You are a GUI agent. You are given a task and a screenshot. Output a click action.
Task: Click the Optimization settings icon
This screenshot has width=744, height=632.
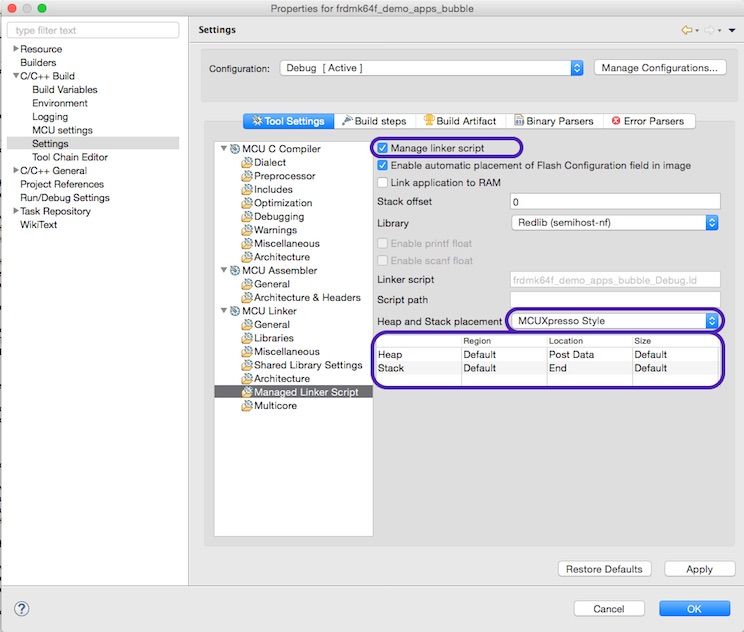pyautogui.click(x=247, y=203)
